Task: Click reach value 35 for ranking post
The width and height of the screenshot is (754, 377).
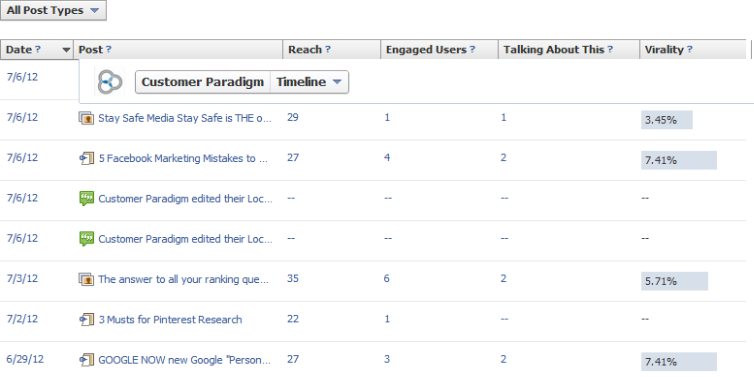Action: (293, 279)
